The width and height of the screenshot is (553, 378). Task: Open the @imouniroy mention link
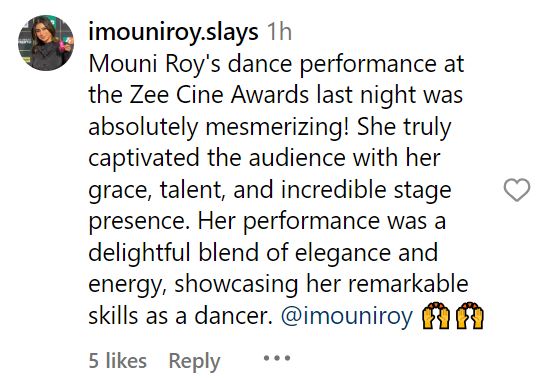pyautogui.click(x=347, y=316)
